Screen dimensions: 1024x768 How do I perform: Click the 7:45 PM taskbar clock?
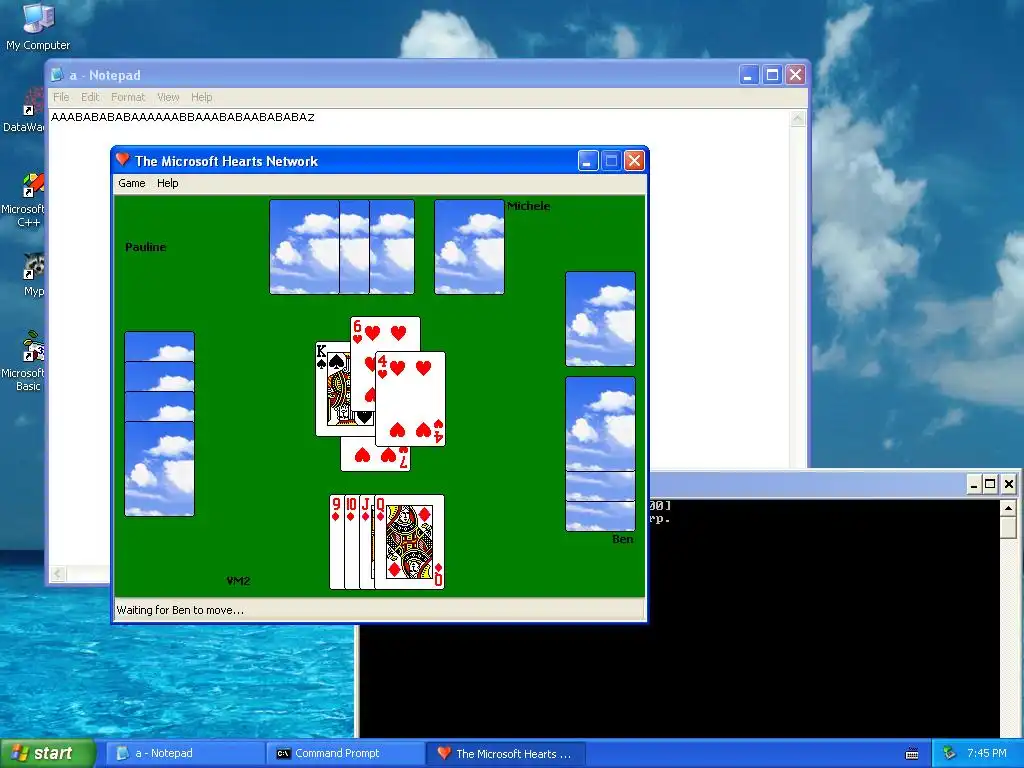pos(987,754)
